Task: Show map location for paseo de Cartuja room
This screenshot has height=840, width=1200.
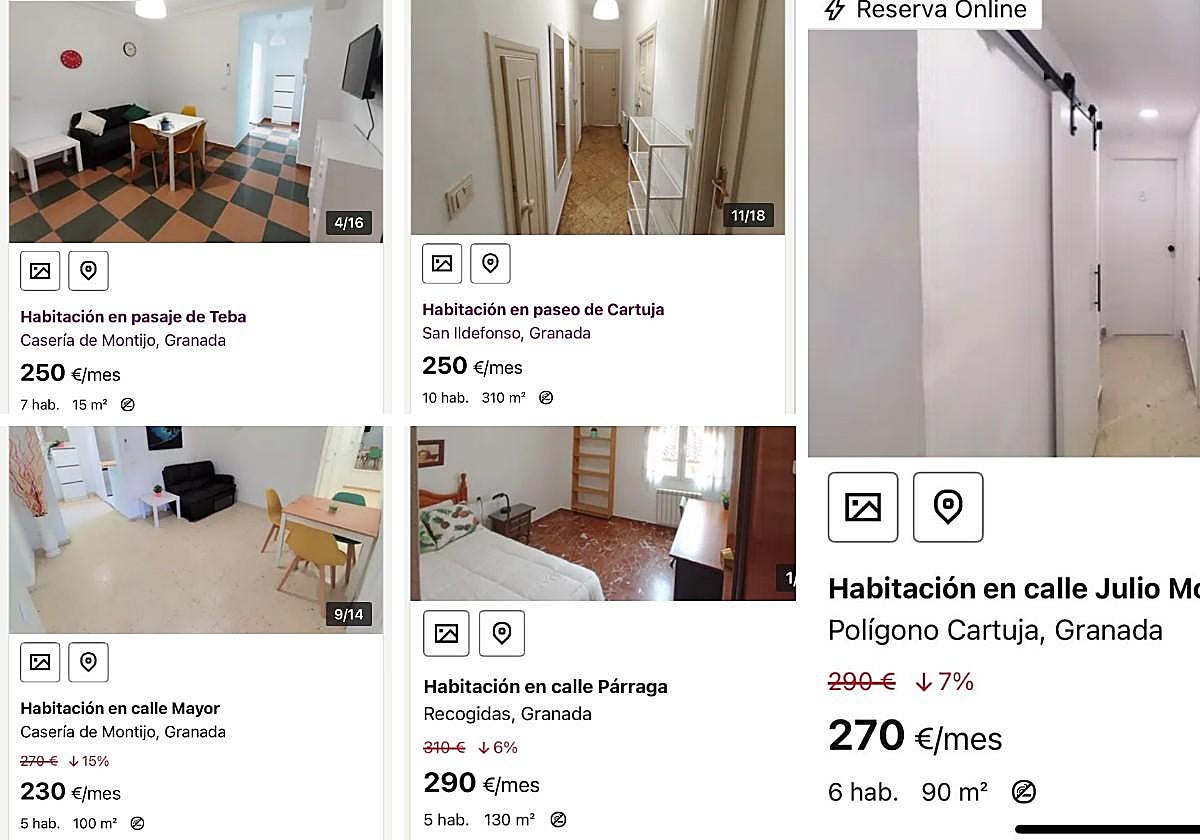Action: coord(490,263)
